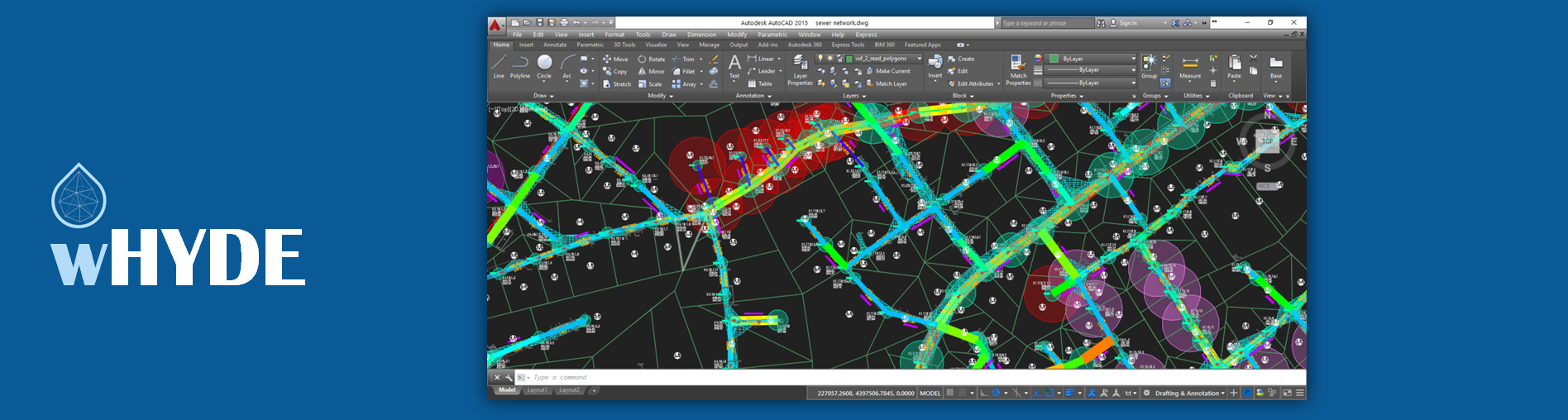Click the Move tool in Modify panel
This screenshot has width=1568, height=420.
pyautogui.click(x=615, y=60)
